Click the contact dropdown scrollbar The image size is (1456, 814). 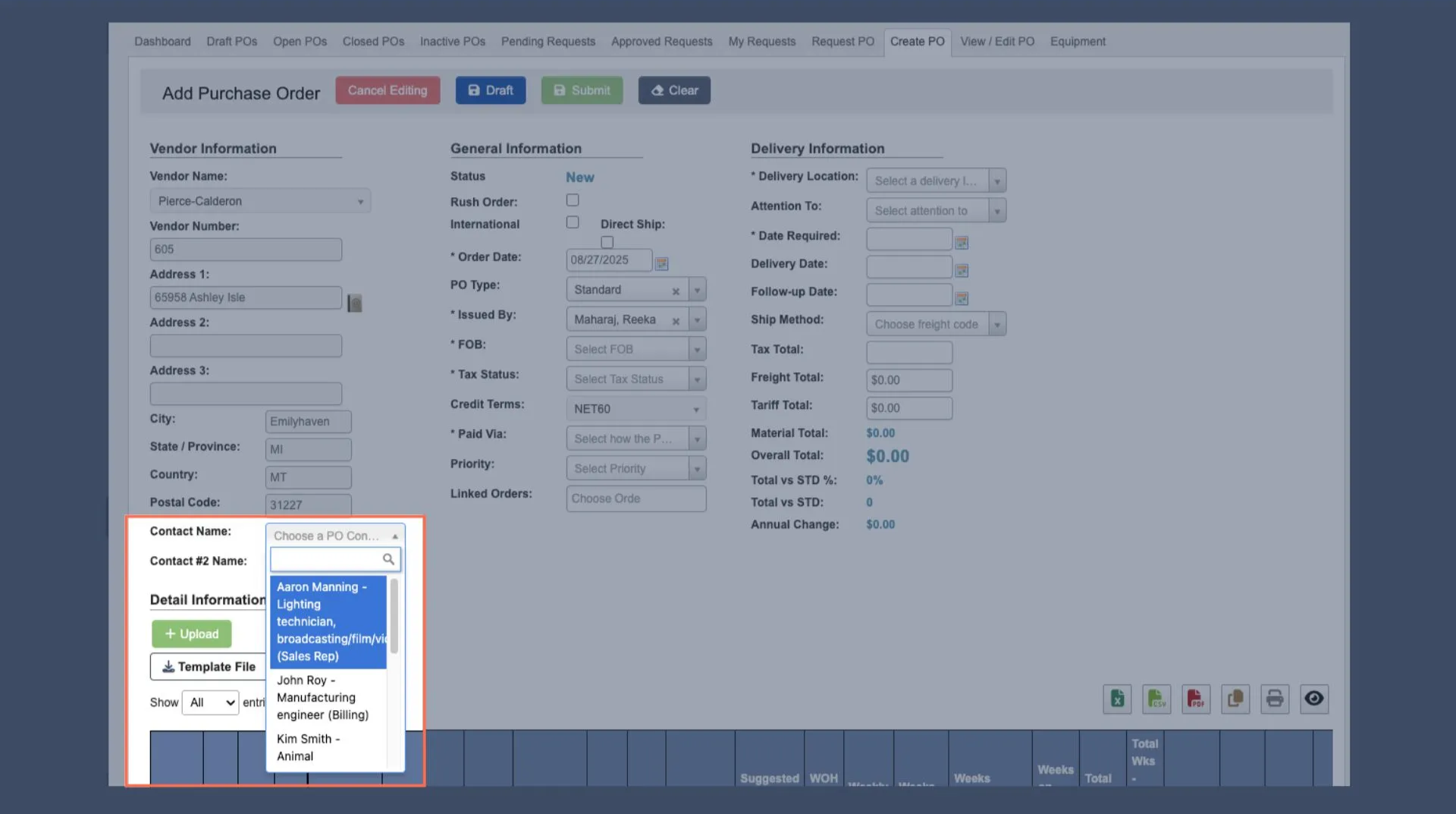394,616
